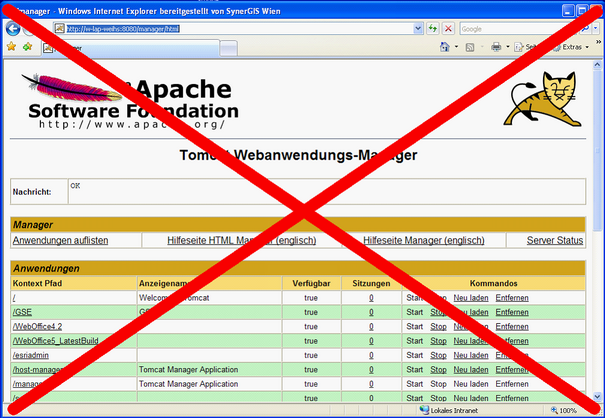Click the /WebOffice4.2 context path link
This screenshot has width=605, height=418.
coord(37,326)
